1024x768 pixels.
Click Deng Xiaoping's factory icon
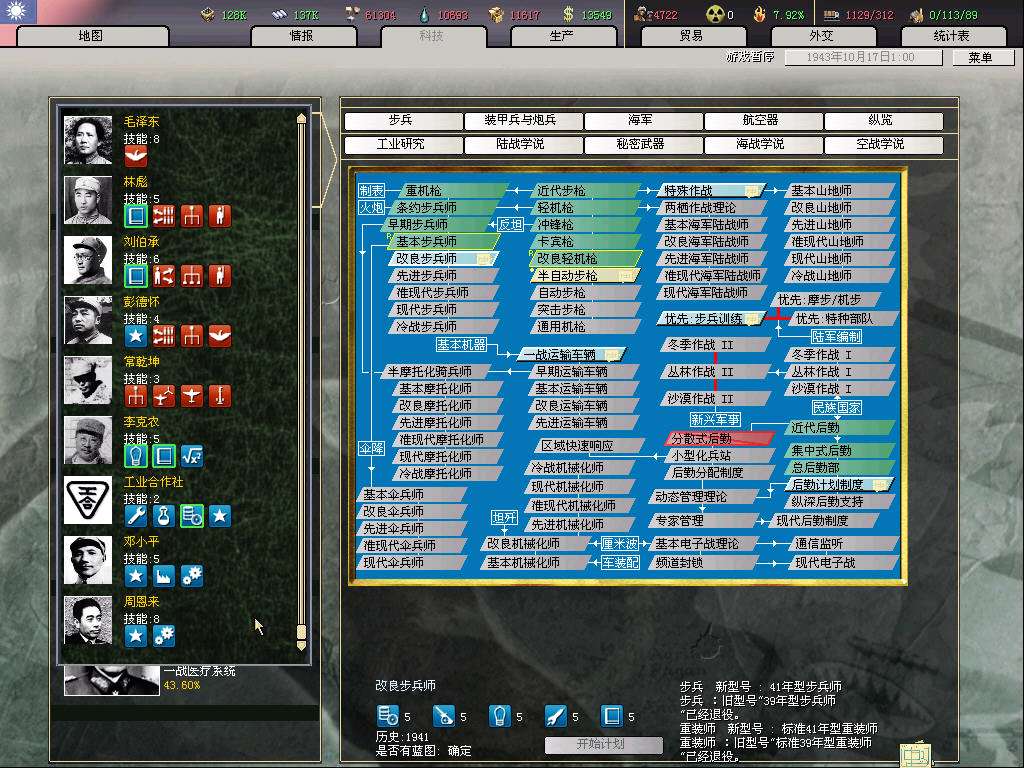[164, 576]
